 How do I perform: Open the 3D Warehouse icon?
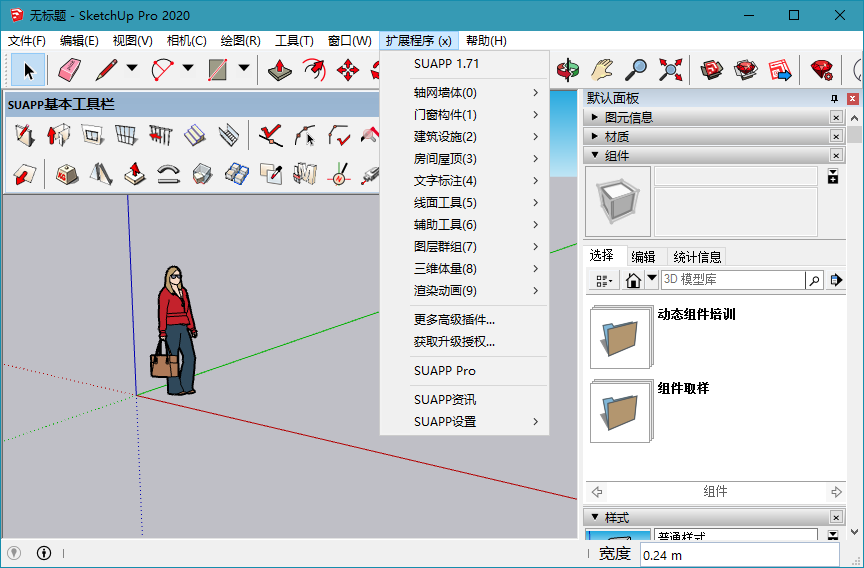point(711,70)
